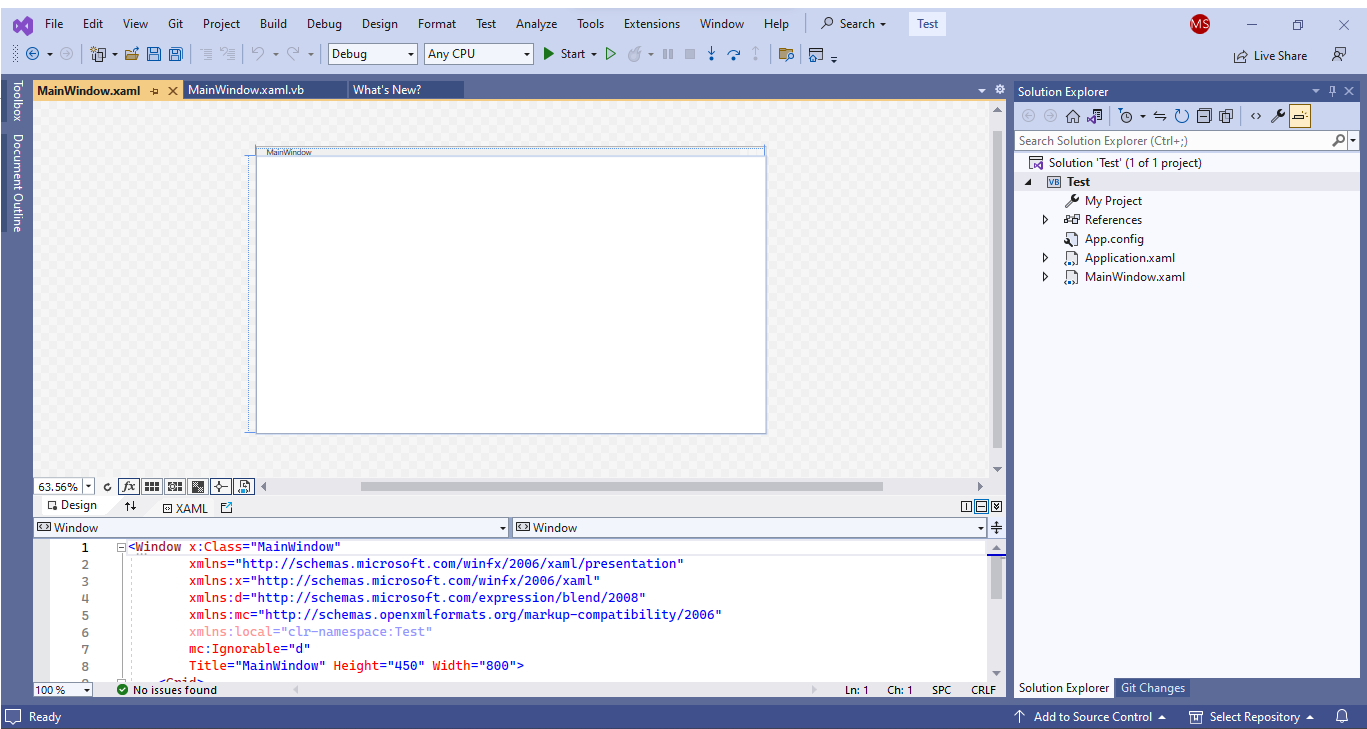
Task: Switch views icon in Solution Explorer
Action: click(1095, 116)
